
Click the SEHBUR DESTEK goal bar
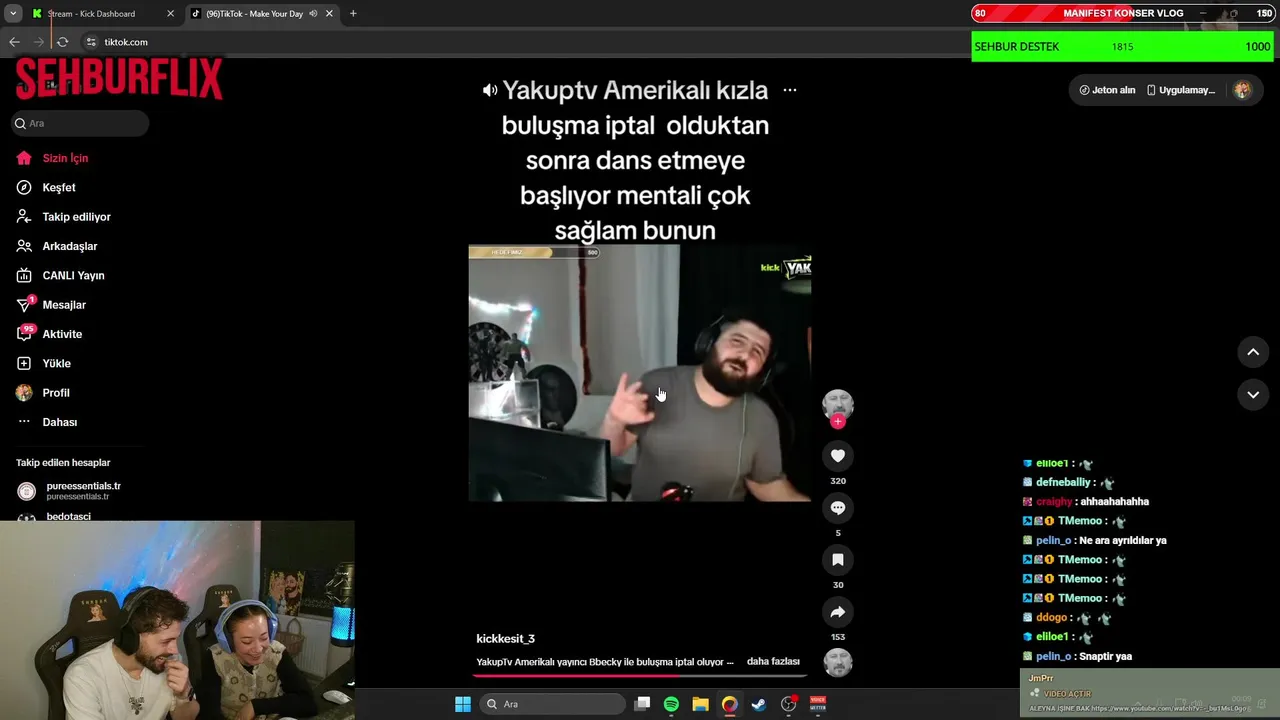click(x=1122, y=47)
